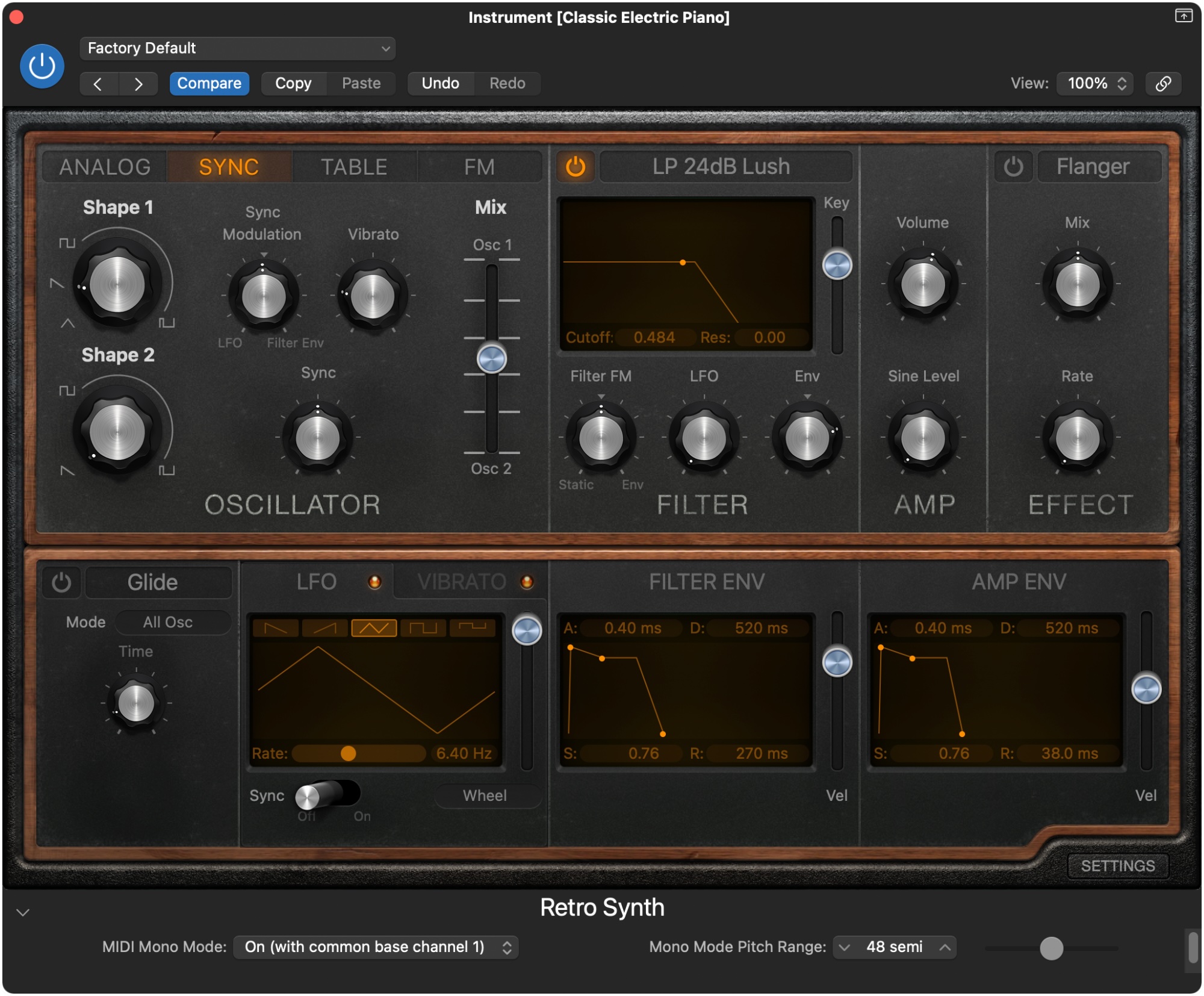The image size is (1204, 996).
Task: Open the MIDI Mono Mode menu
Action: point(376,948)
